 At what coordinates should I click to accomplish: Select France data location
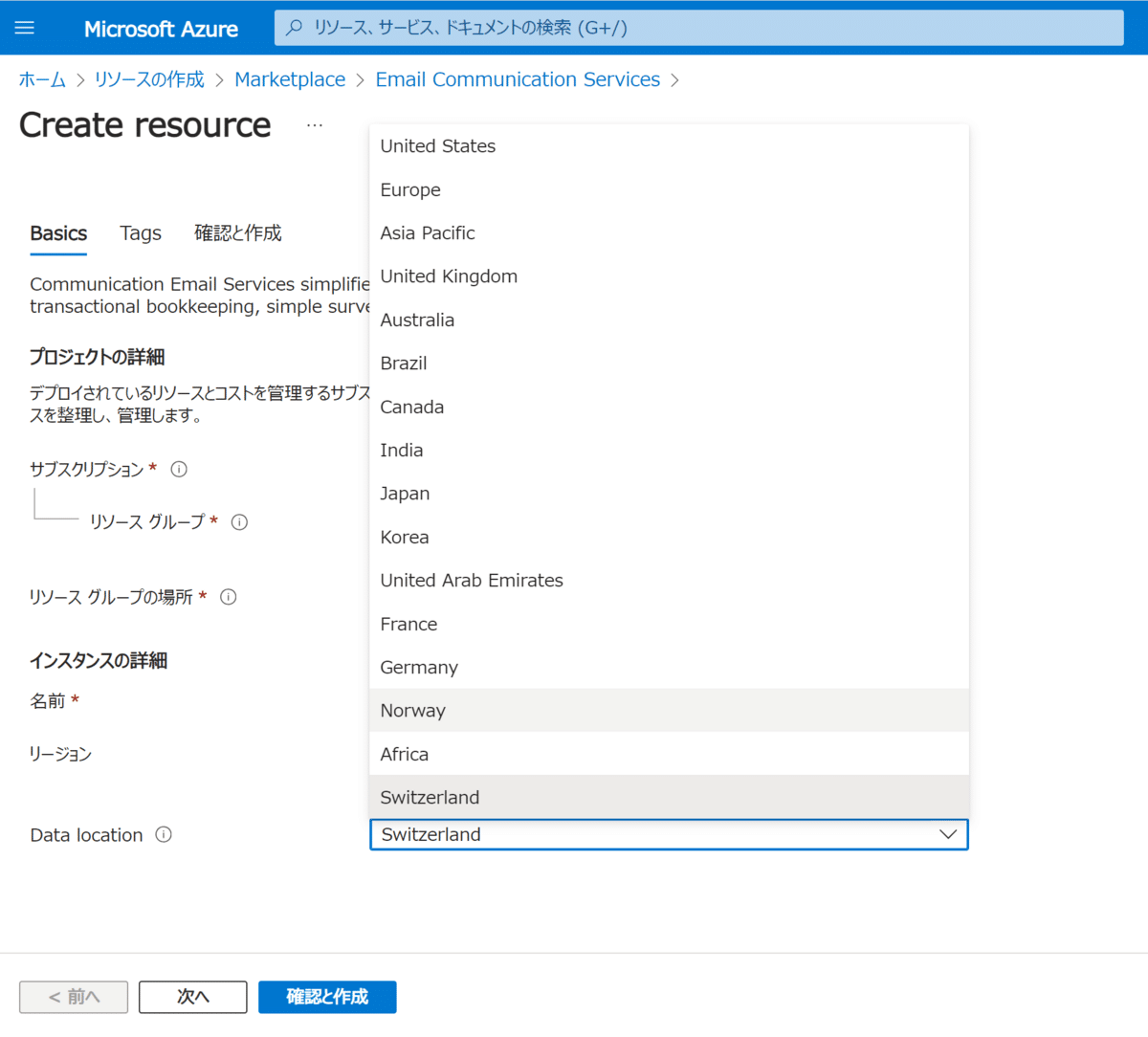click(669, 624)
